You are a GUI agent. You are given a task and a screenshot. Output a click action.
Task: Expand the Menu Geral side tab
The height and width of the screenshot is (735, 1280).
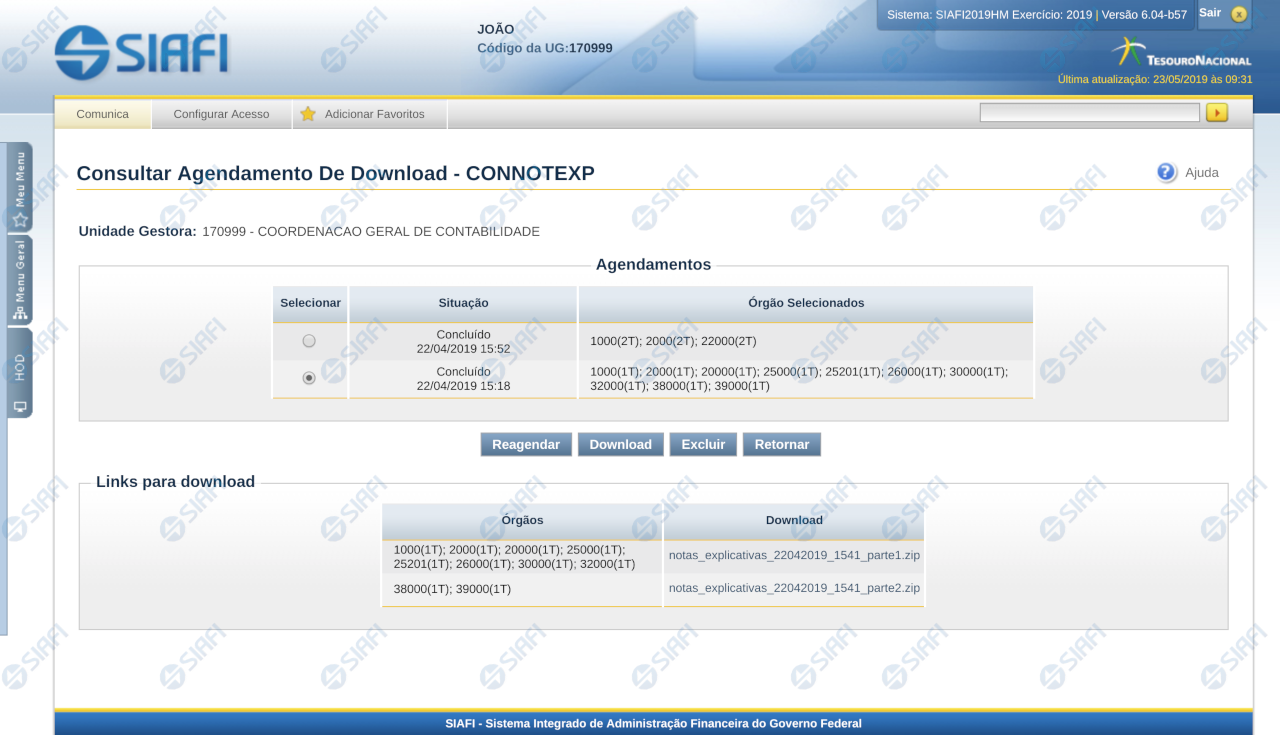click(x=20, y=280)
